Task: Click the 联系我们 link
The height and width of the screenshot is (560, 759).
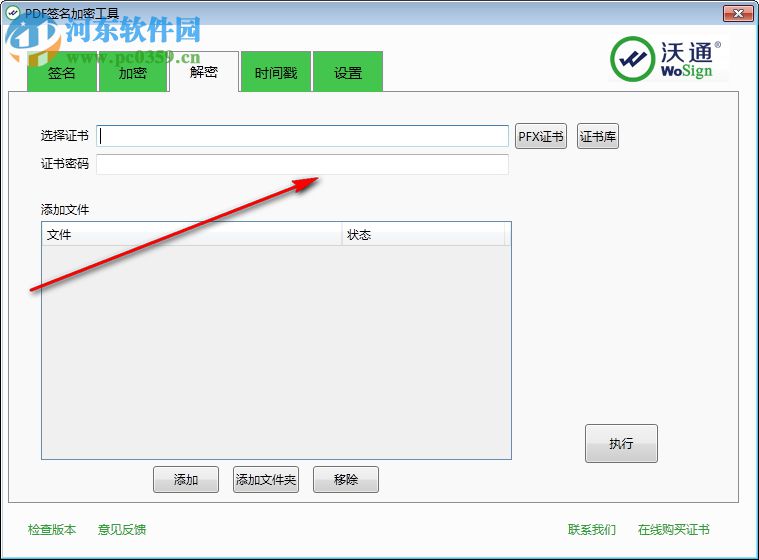Action: coord(592,530)
